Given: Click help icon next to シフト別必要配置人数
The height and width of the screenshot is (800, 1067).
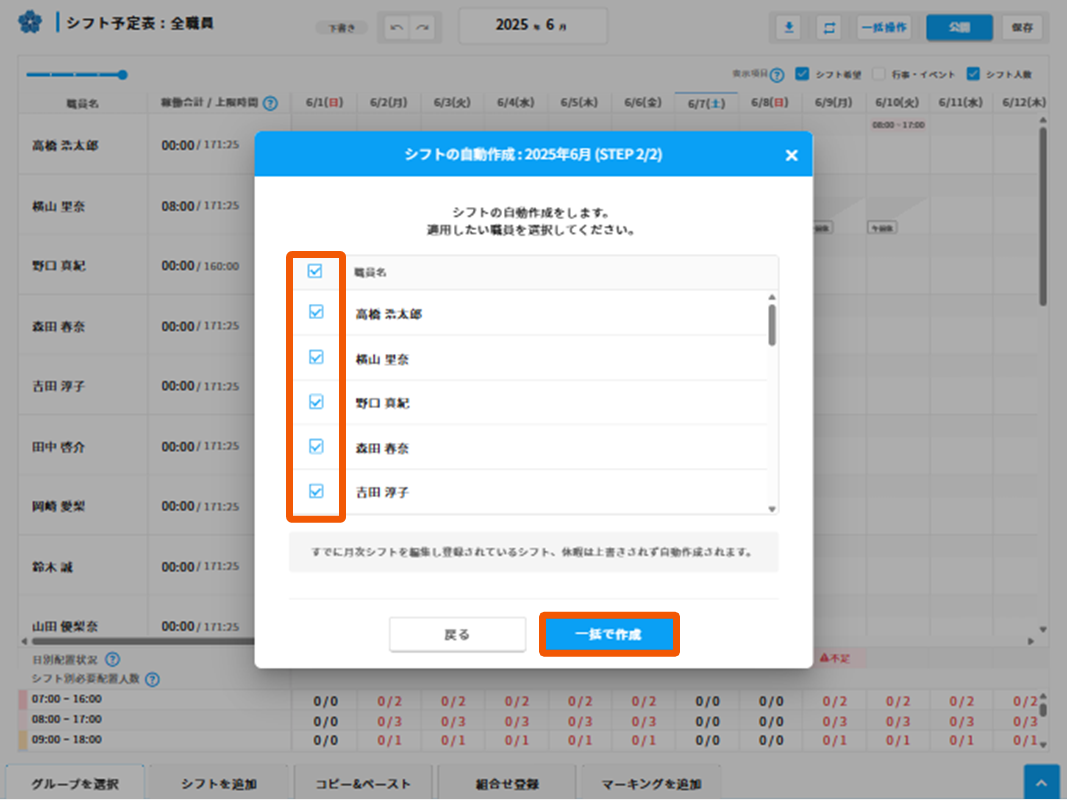Looking at the screenshot, I should tap(152, 679).
